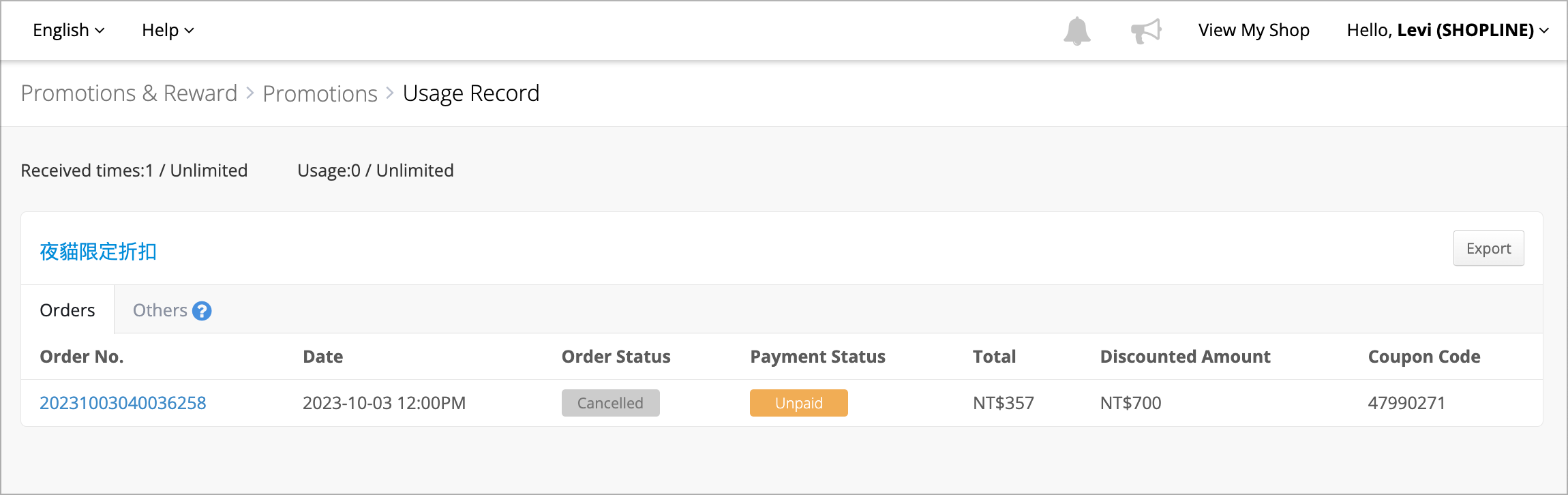Go to Promotions & Reward breadcrumb
This screenshot has width=1568, height=495.
(129, 93)
